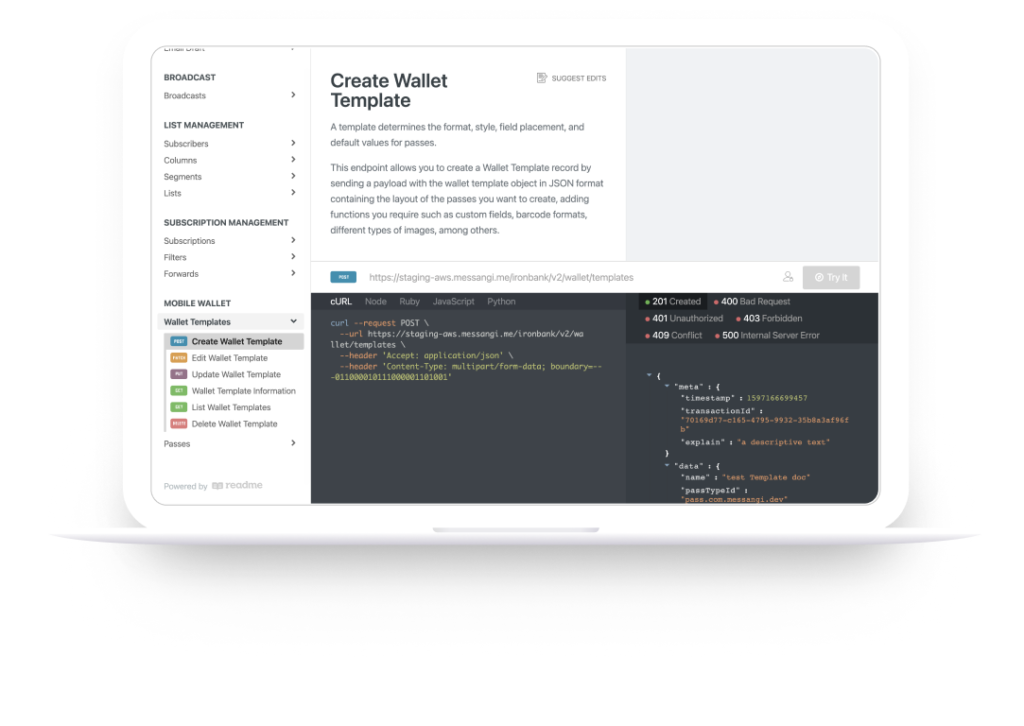Click the readme logo in the sidebar footer
This screenshot has height=726, width=1024.
[x=237, y=486]
